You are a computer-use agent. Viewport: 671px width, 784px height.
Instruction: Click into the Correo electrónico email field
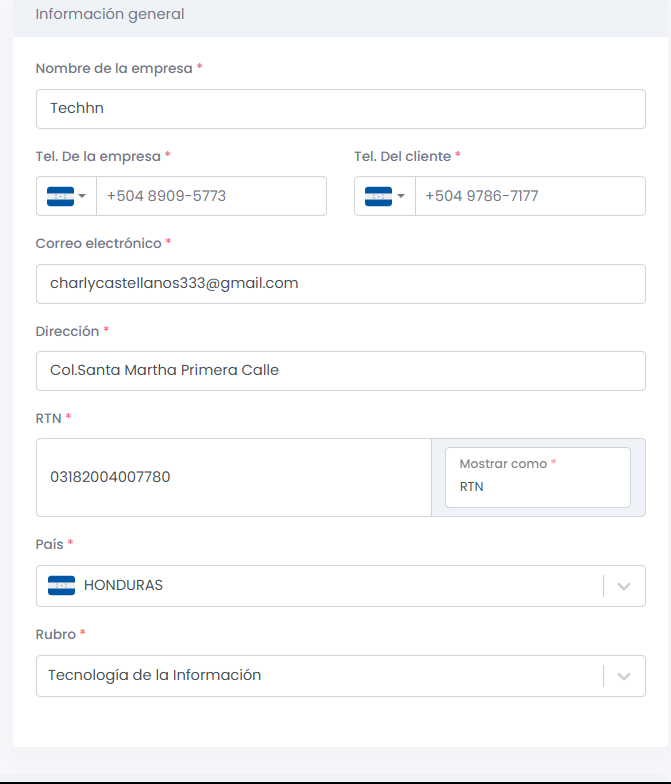pyautogui.click(x=340, y=283)
